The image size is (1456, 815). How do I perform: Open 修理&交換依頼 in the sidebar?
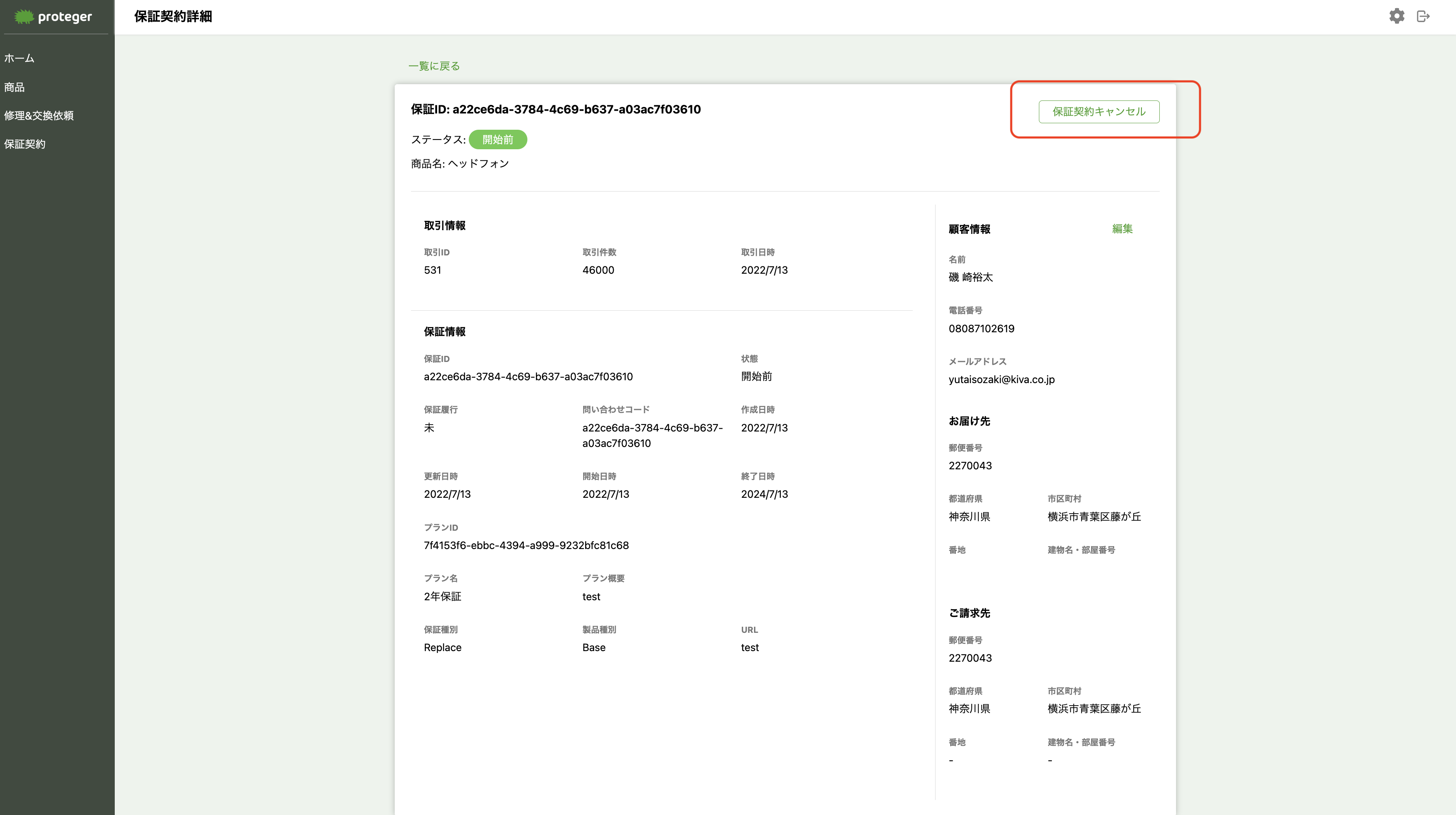click(38, 115)
